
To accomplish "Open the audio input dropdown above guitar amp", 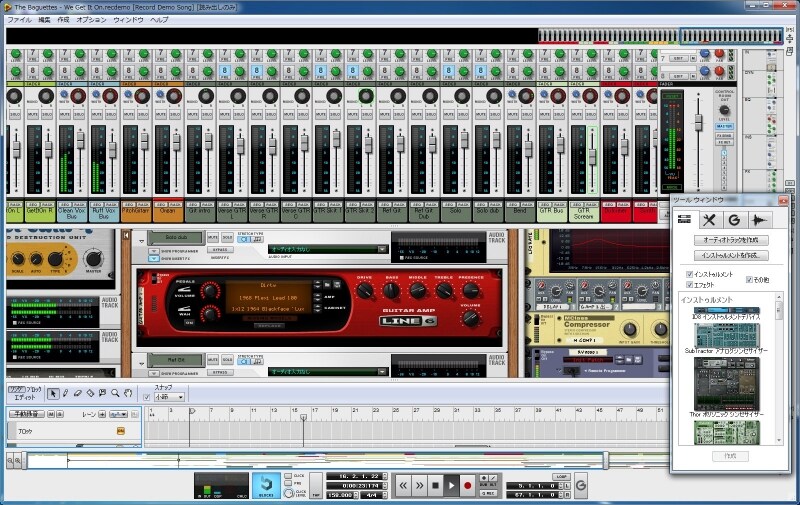I will pyautogui.click(x=326, y=249).
